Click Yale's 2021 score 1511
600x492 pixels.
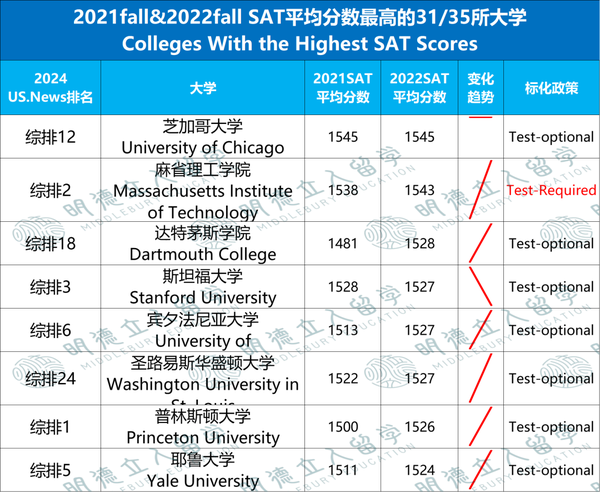tap(343, 470)
